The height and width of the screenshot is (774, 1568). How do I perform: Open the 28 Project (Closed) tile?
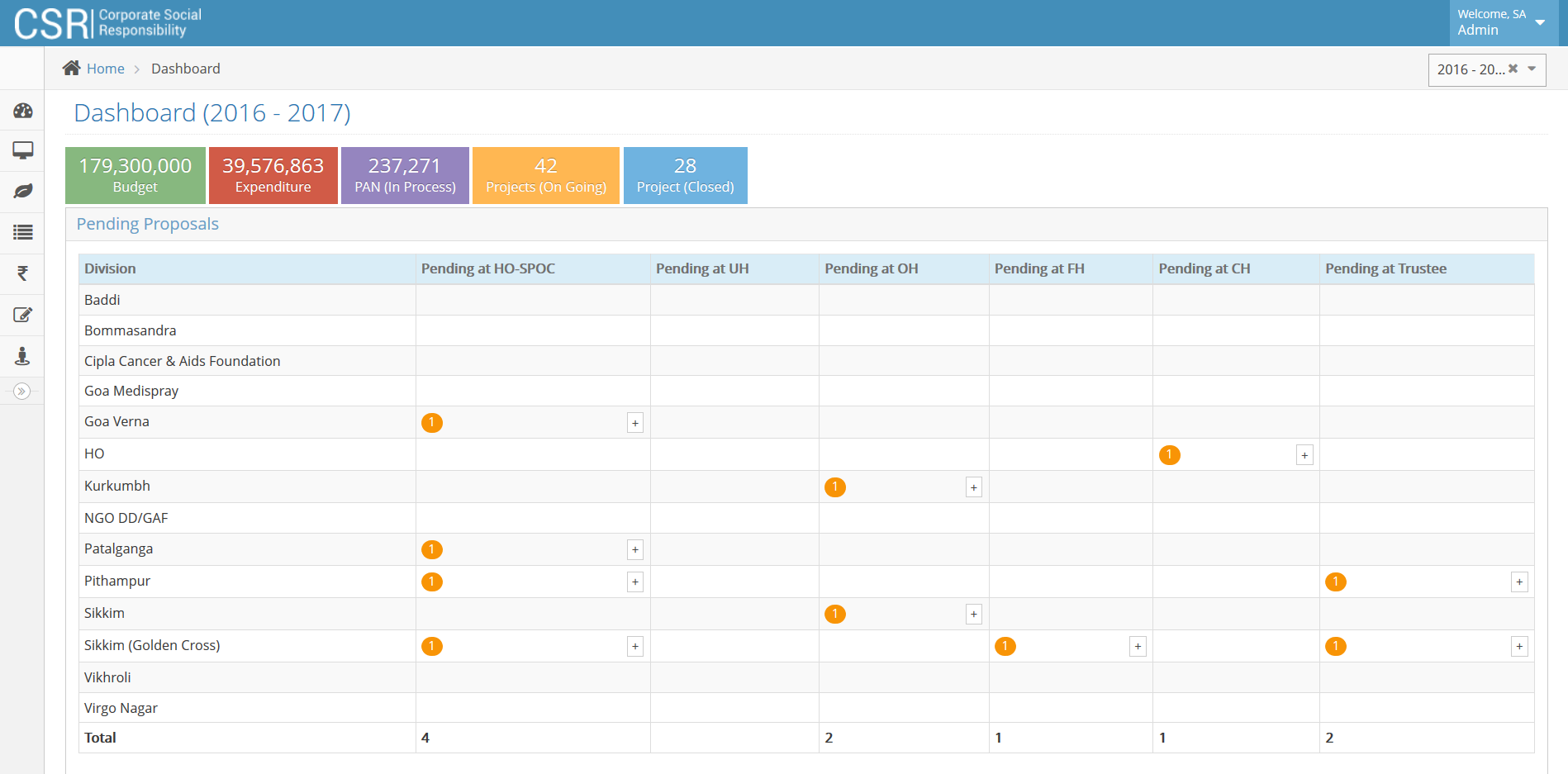click(x=686, y=175)
